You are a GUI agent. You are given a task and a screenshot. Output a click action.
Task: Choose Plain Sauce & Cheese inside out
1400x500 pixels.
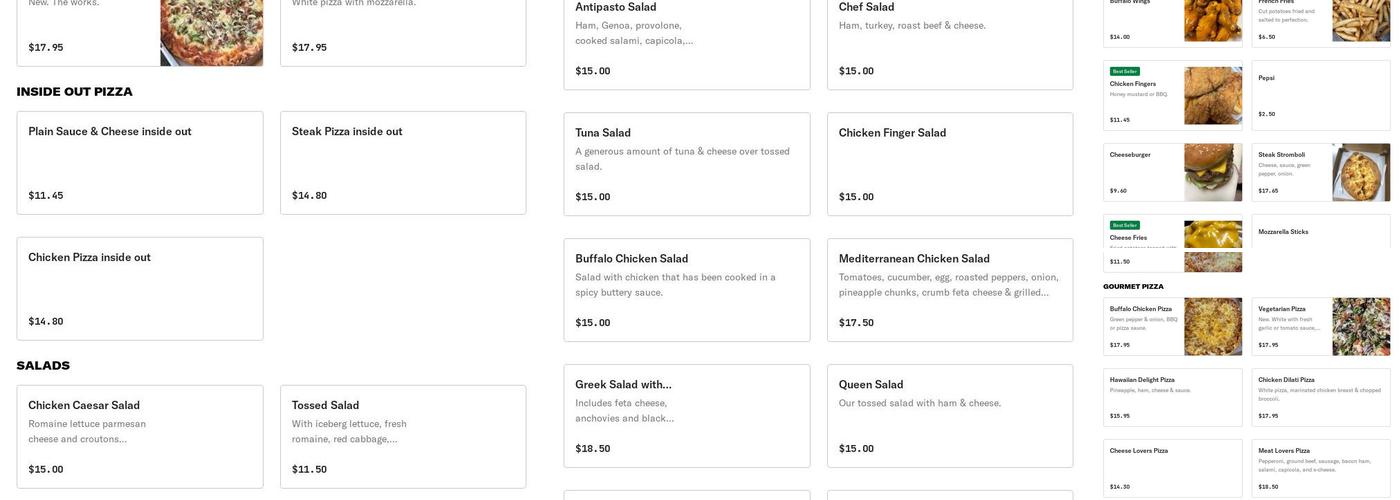coord(139,163)
